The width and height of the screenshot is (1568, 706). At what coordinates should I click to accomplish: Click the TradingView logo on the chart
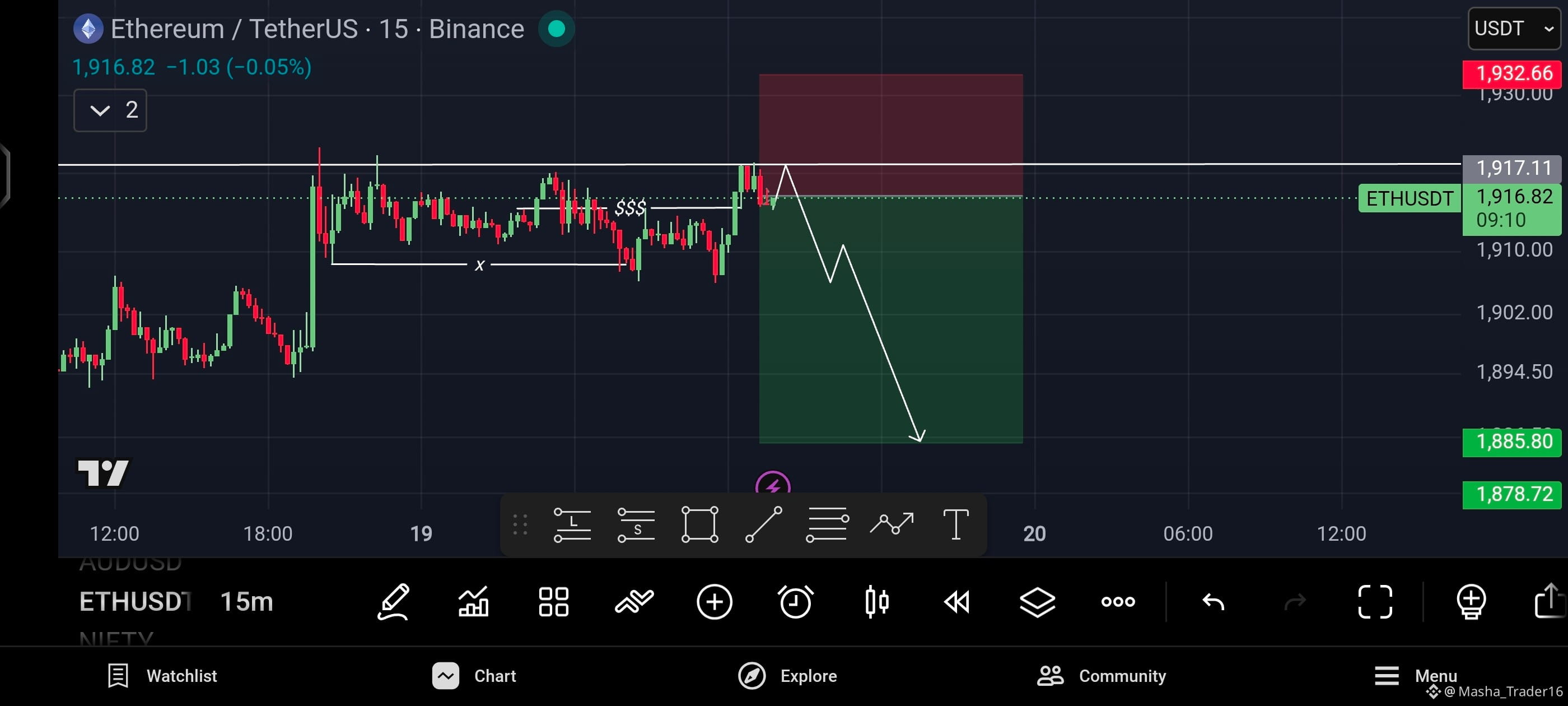click(104, 473)
